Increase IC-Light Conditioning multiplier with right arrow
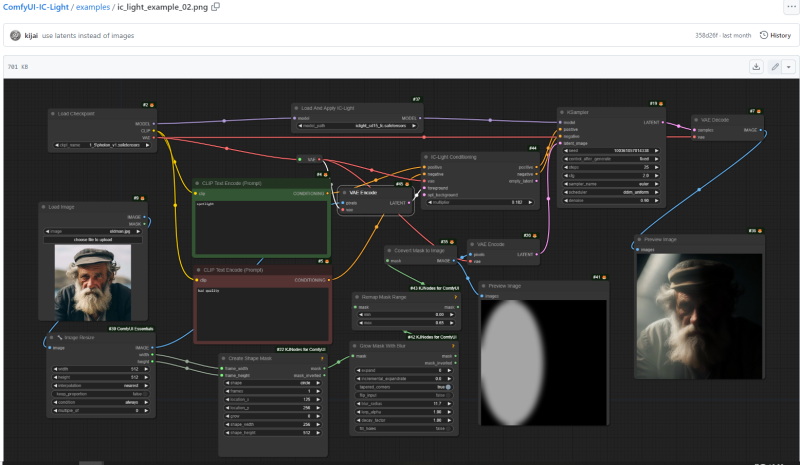The height and width of the screenshot is (465, 800). 530,202
